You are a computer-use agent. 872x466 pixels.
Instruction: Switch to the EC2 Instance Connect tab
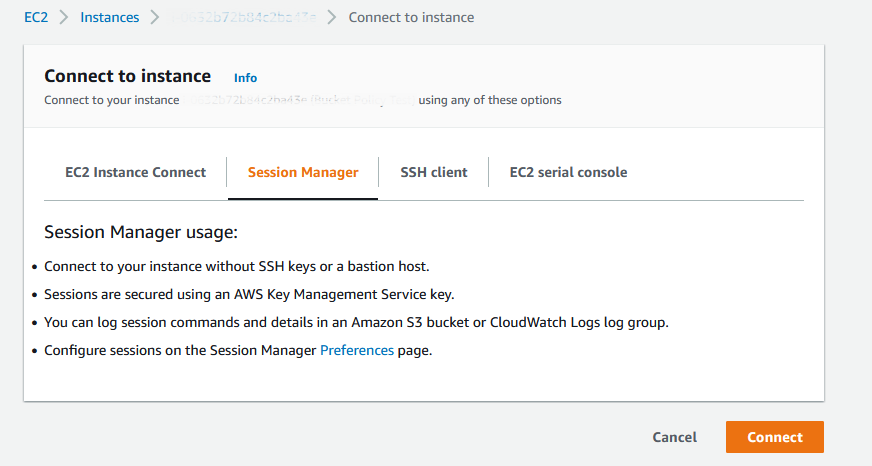(136, 172)
